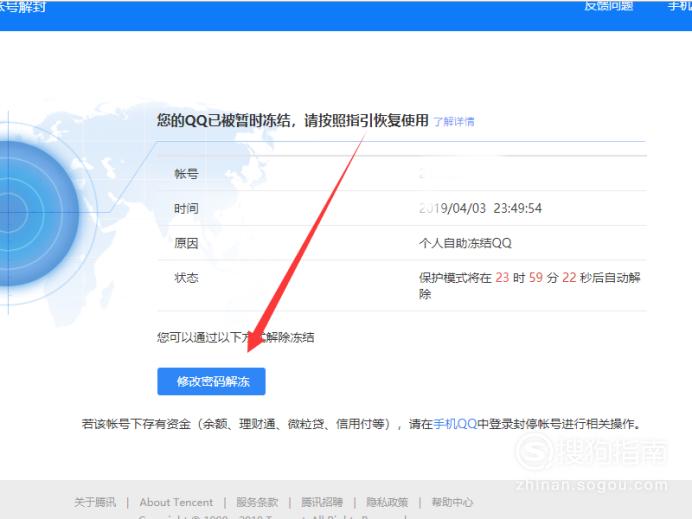Click 腾讯招聘 footer link

pyautogui.click(x=322, y=502)
